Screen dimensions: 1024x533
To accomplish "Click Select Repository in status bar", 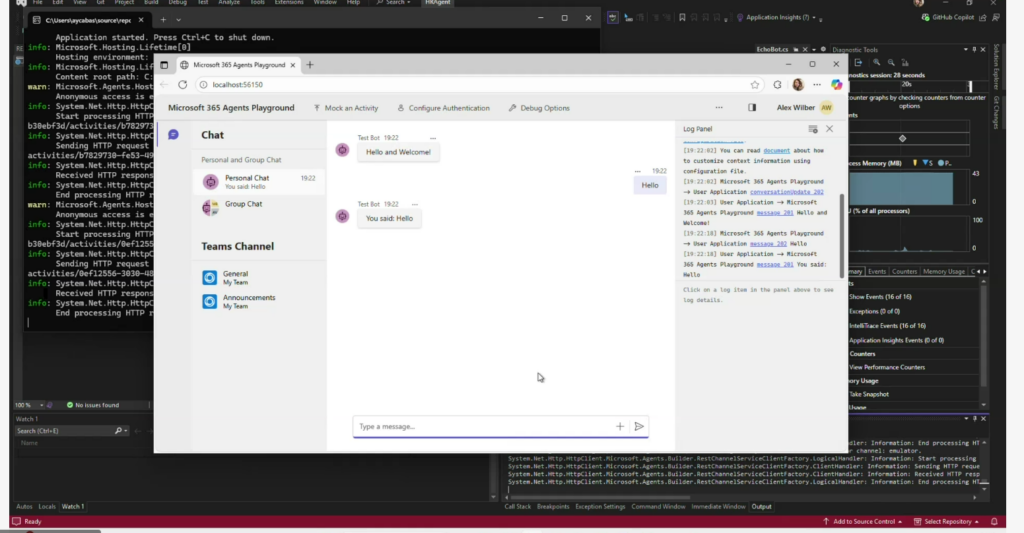I will (947, 521).
